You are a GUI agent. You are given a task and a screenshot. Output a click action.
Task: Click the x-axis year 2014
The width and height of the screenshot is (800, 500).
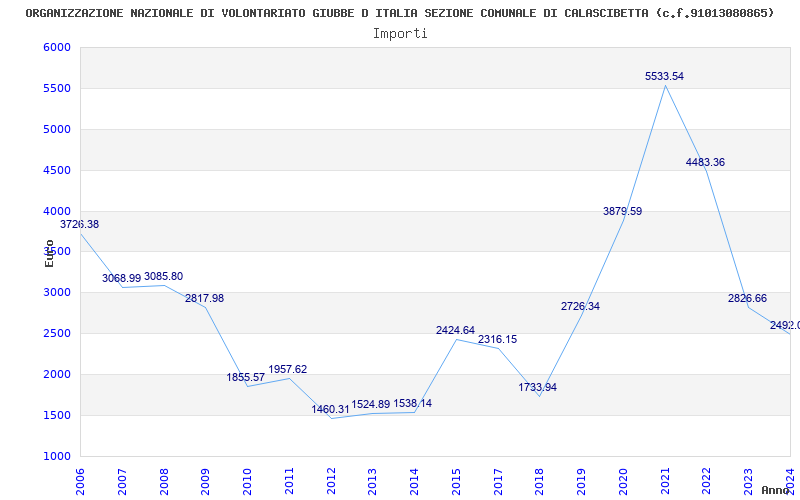point(415,481)
